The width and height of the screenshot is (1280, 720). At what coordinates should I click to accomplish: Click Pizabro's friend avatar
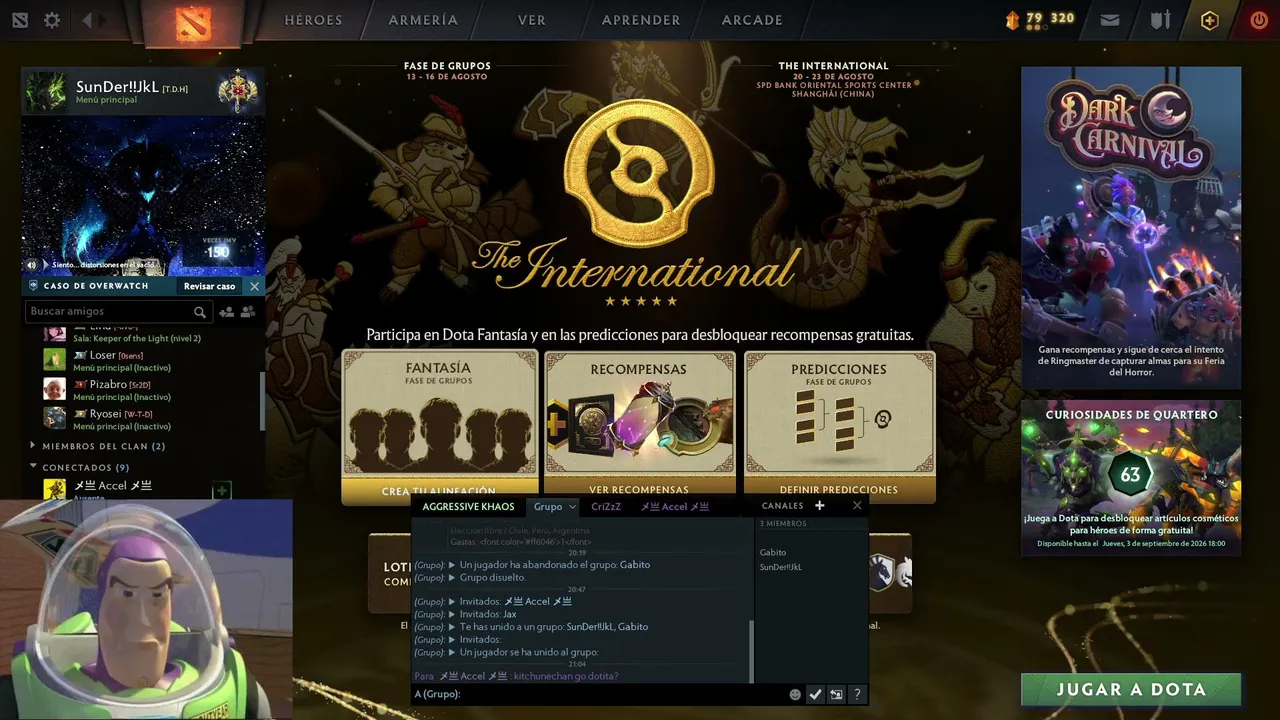click(x=55, y=389)
